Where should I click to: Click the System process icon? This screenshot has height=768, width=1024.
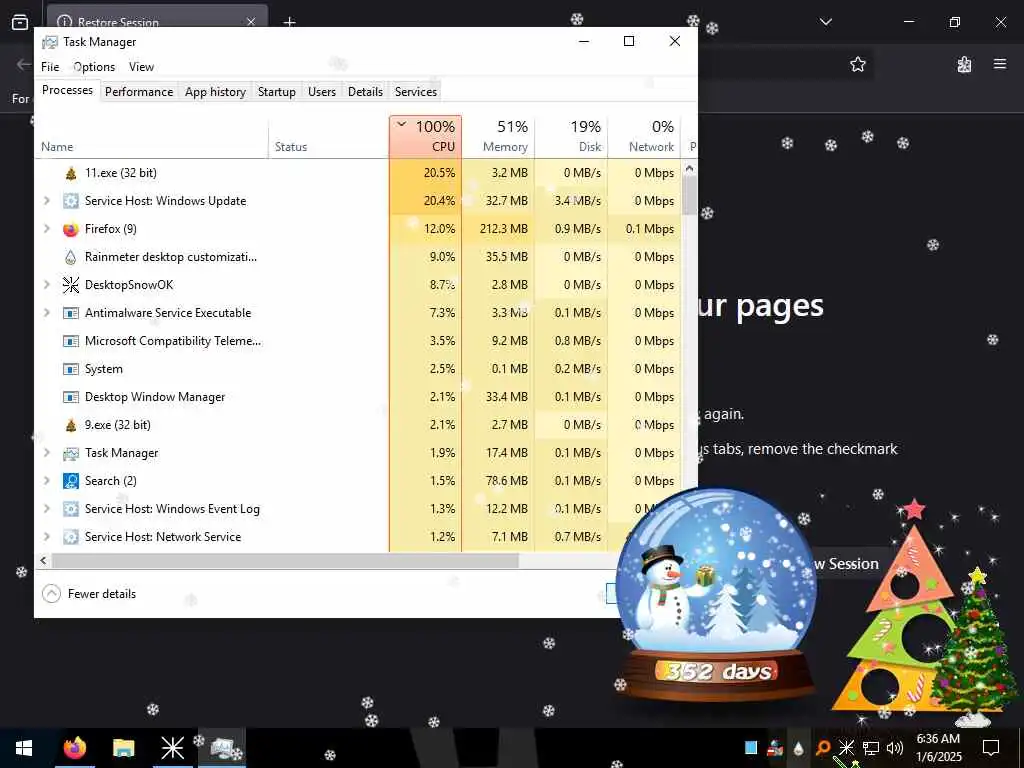pyautogui.click(x=71, y=369)
